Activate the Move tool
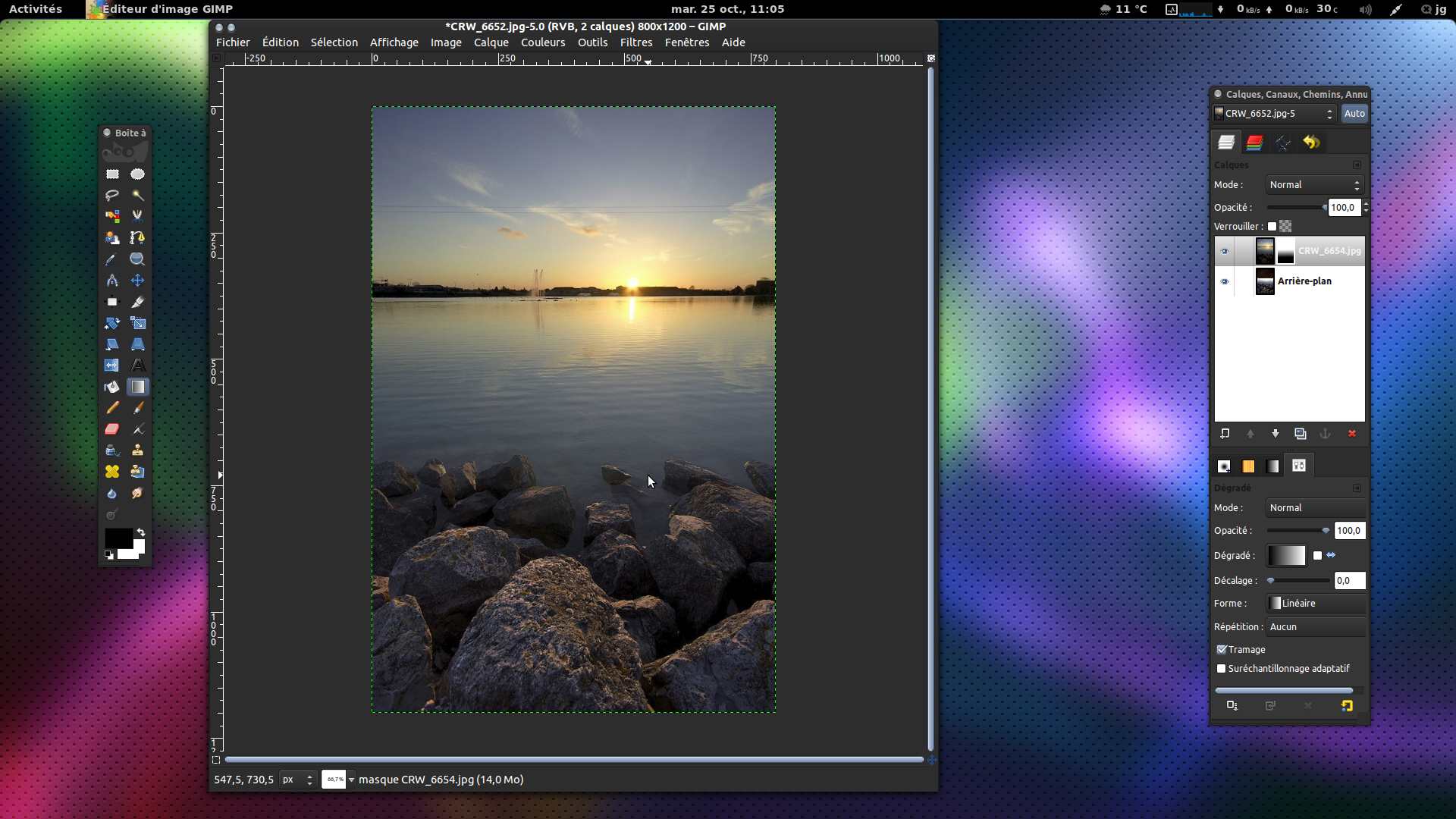The width and height of the screenshot is (1456, 819). click(x=137, y=281)
